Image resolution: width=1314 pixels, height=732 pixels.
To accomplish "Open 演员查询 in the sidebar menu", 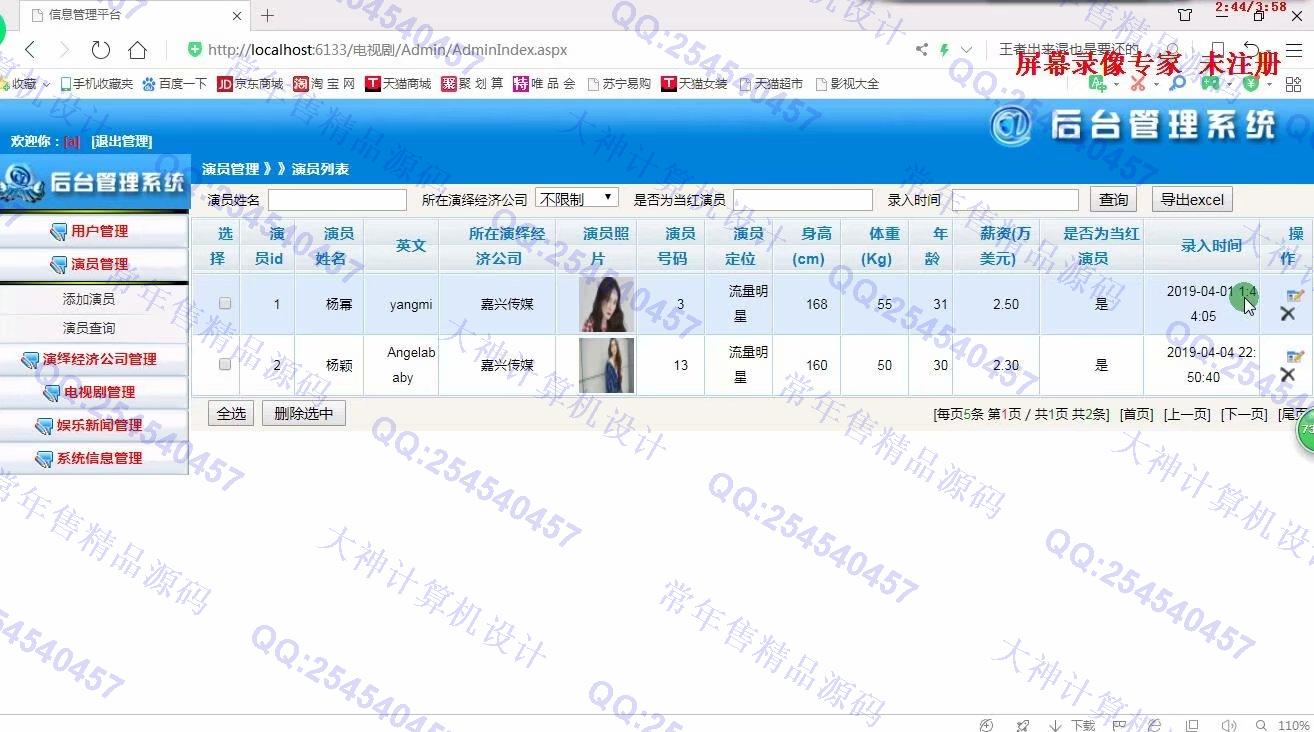I will point(89,328).
